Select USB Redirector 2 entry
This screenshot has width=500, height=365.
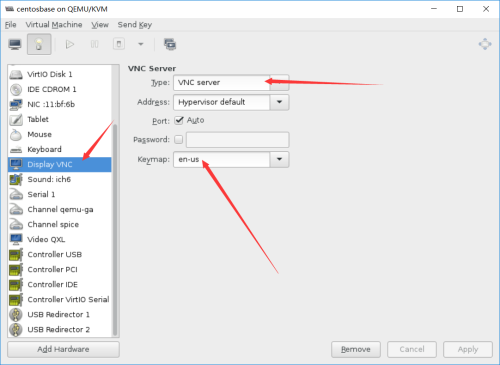pos(60,329)
